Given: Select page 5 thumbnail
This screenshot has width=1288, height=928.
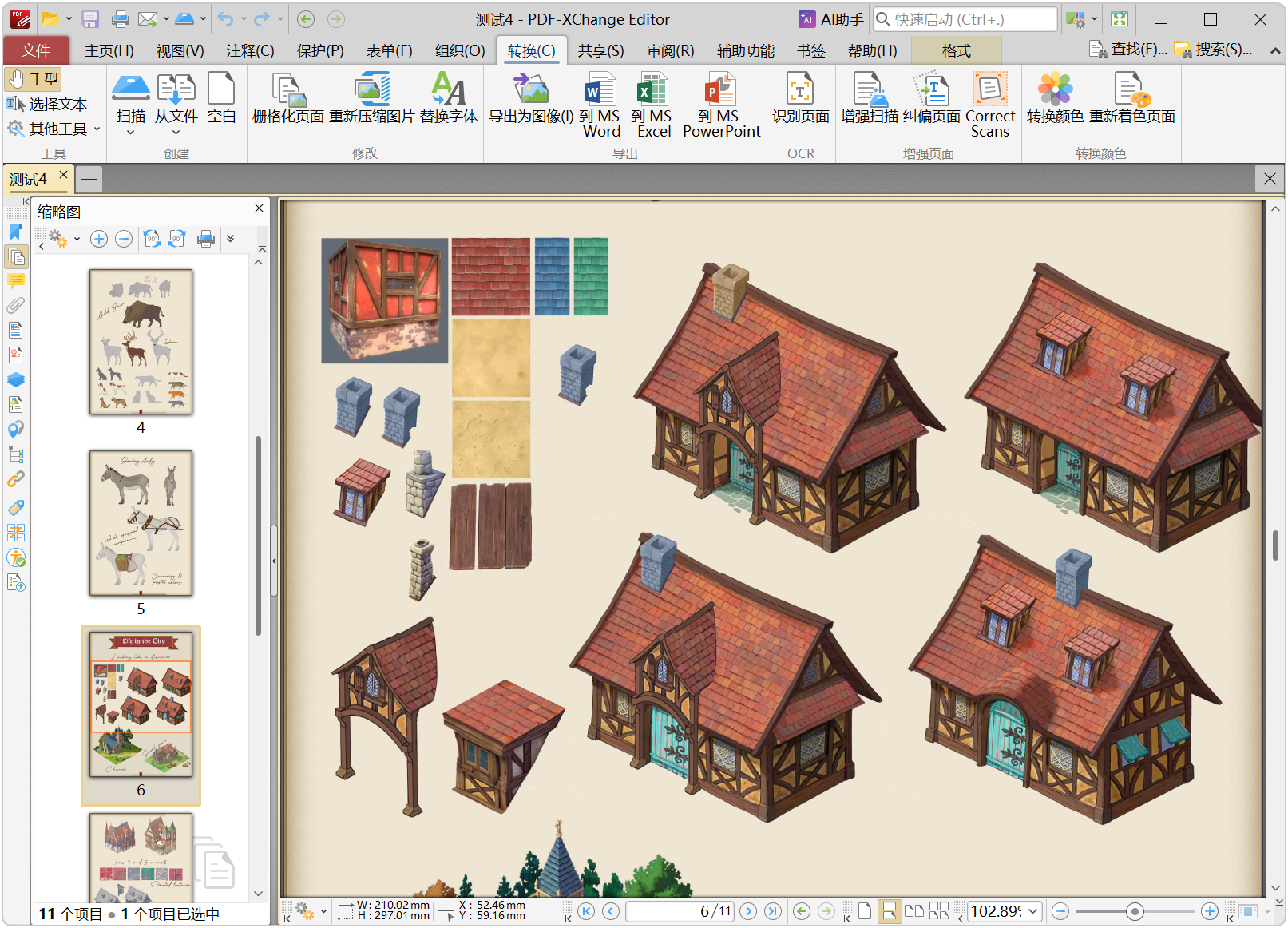Looking at the screenshot, I should pos(141,523).
